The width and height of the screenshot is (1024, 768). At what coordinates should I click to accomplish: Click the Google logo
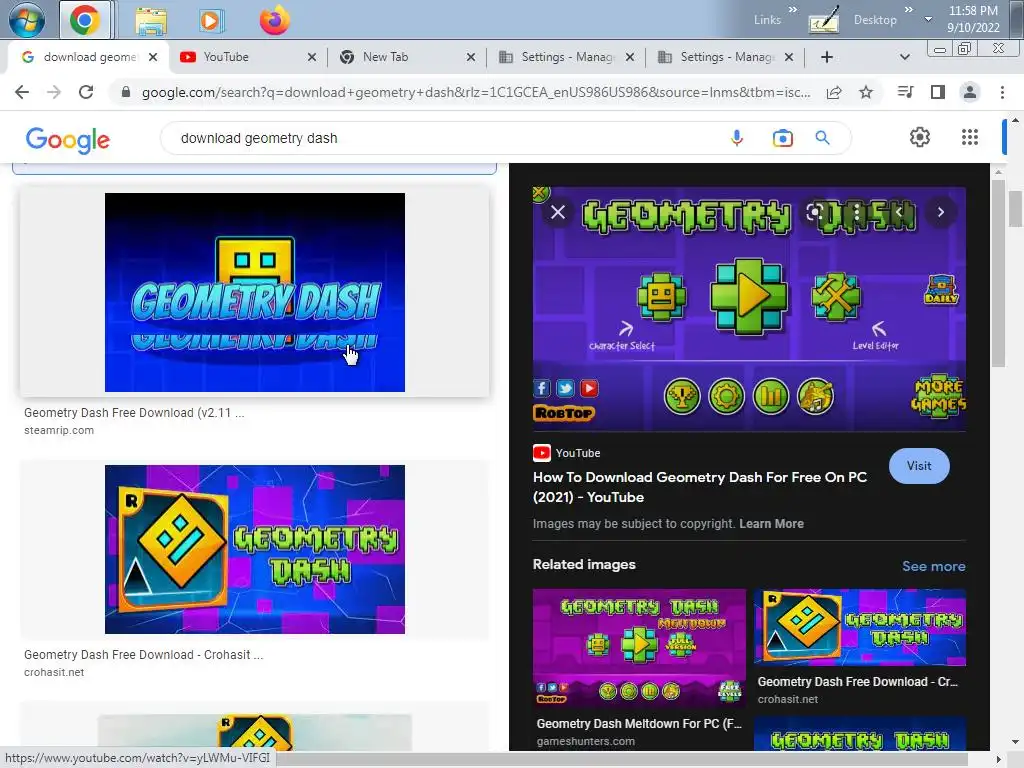coord(68,139)
